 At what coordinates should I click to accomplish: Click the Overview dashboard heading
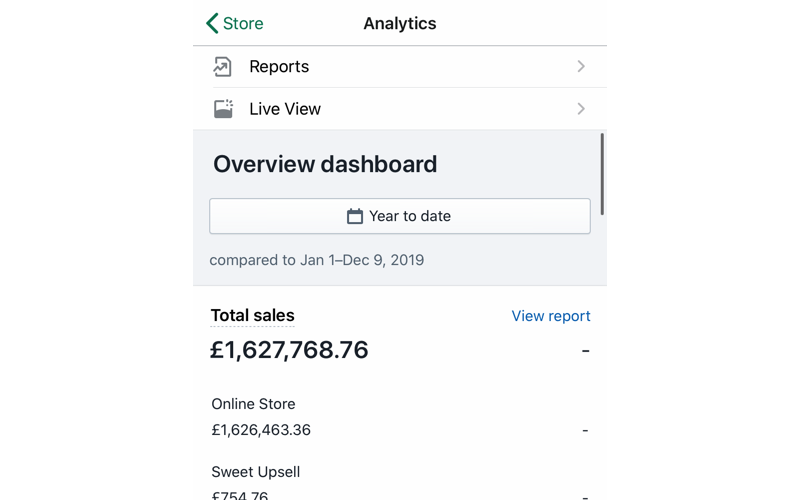click(x=325, y=164)
